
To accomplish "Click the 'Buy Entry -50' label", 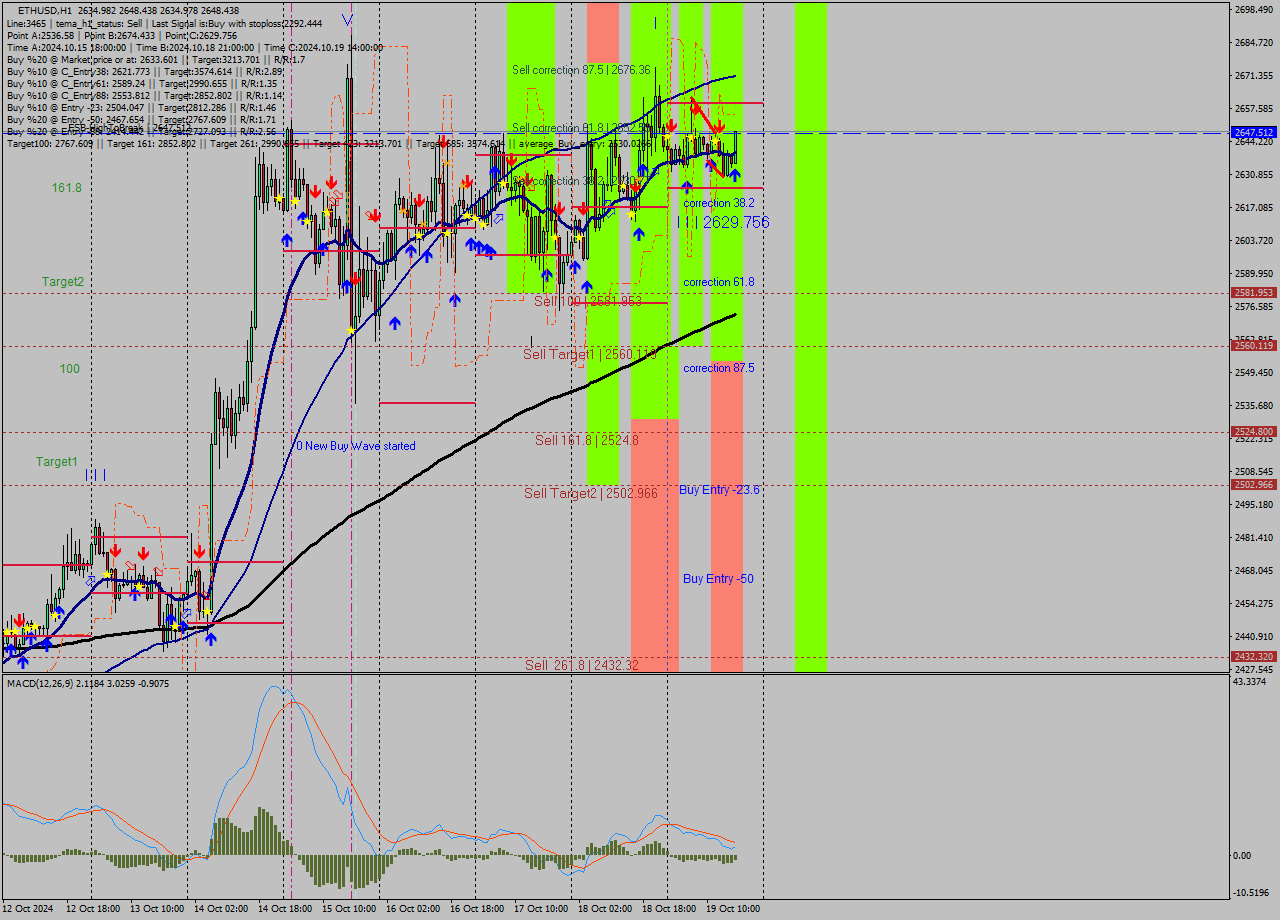I will (x=718, y=578).
